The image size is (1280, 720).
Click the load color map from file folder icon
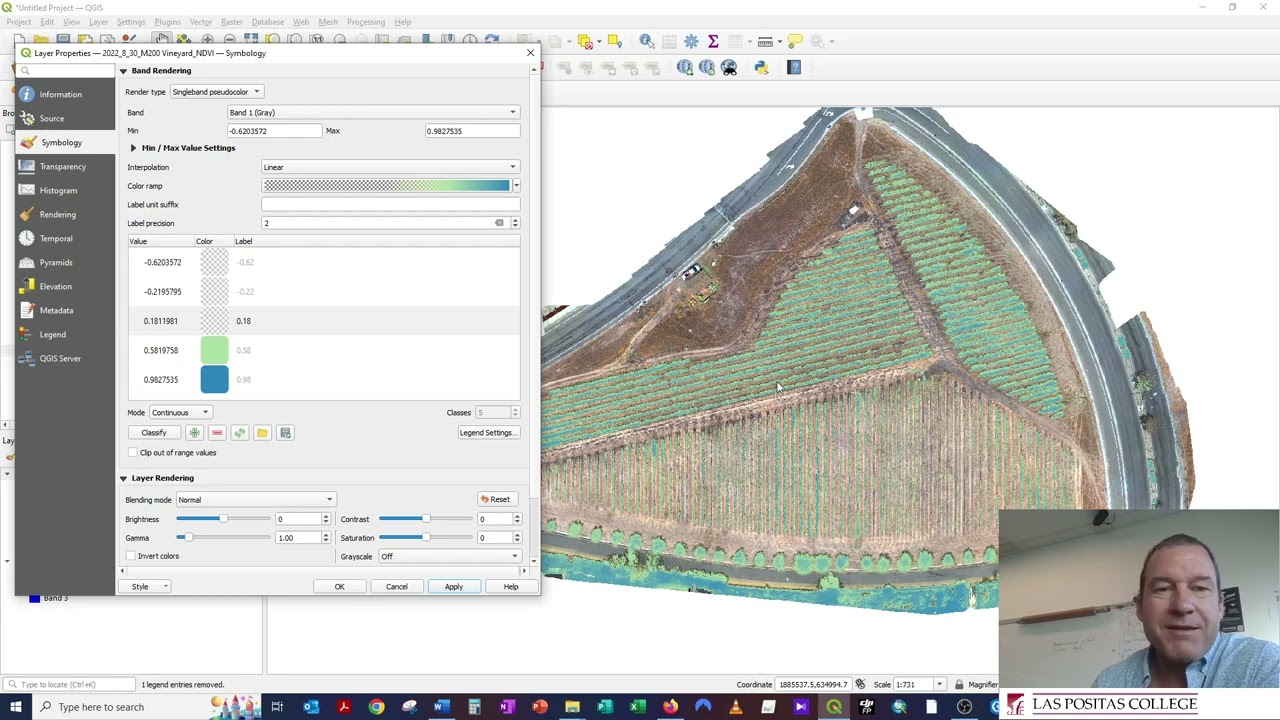click(262, 433)
